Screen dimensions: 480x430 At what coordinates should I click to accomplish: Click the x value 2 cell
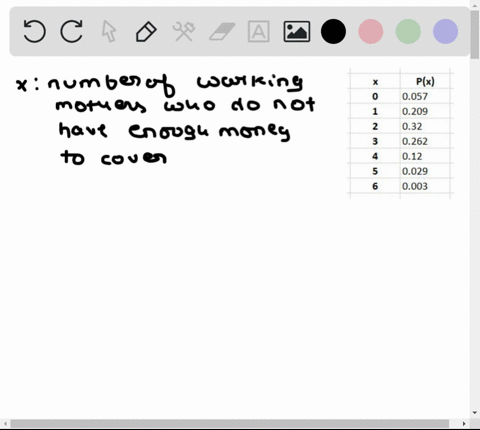click(x=375, y=126)
